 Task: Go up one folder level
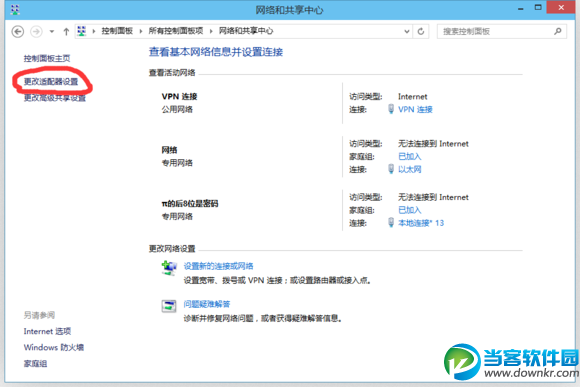(x=66, y=31)
